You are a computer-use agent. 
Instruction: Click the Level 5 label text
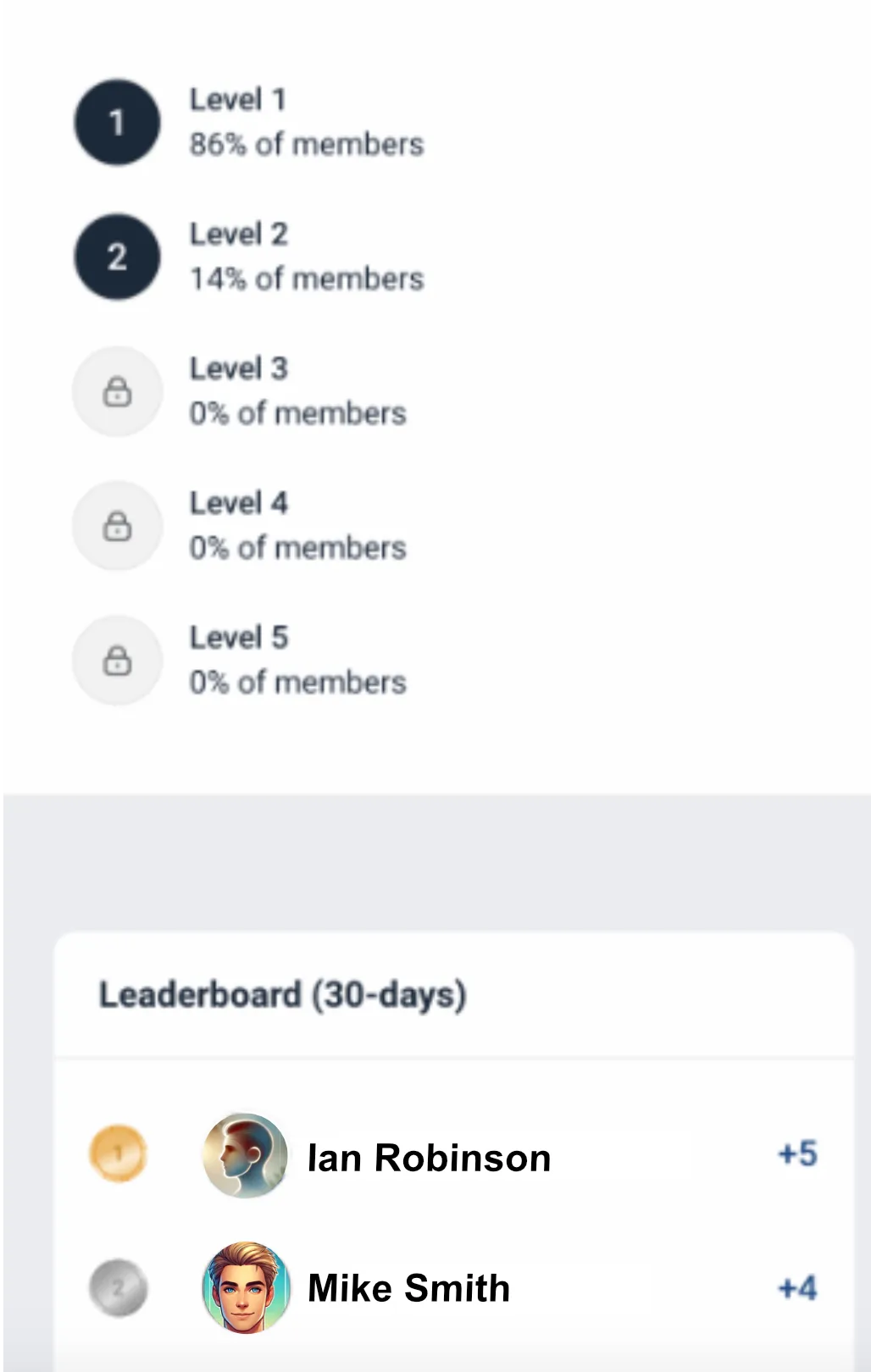(x=238, y=637)
